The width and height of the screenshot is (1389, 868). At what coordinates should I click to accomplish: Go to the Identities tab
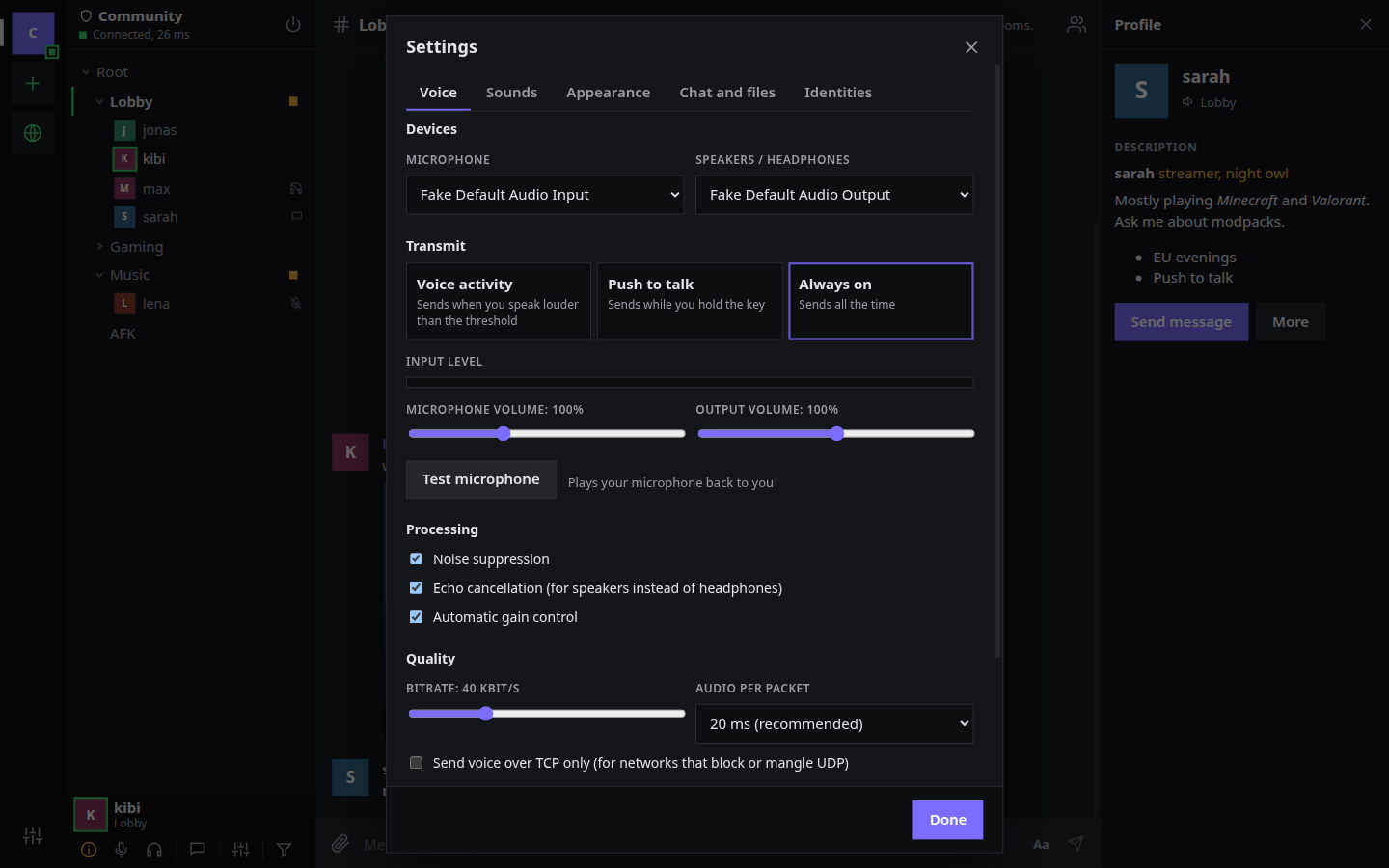[837, 93]
